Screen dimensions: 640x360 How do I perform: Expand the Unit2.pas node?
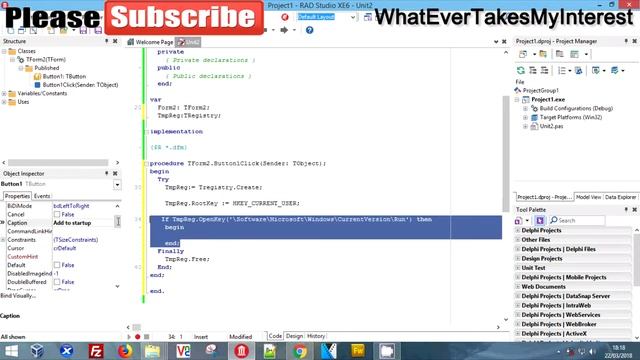[x=526, y=127]
